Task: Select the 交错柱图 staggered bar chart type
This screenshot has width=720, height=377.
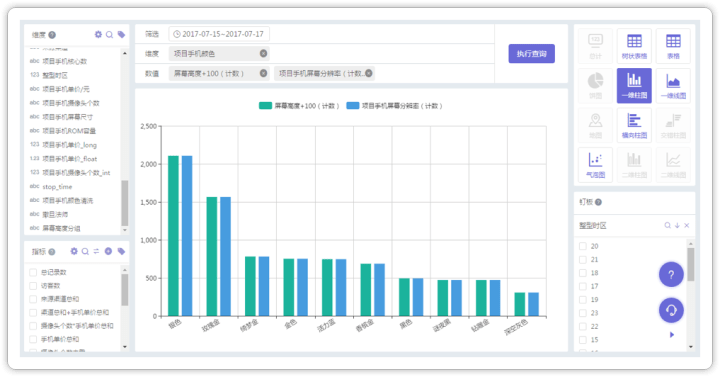Action: click(673, 125)
